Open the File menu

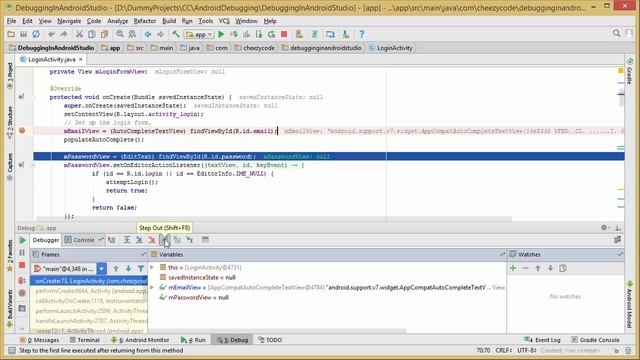11,21
